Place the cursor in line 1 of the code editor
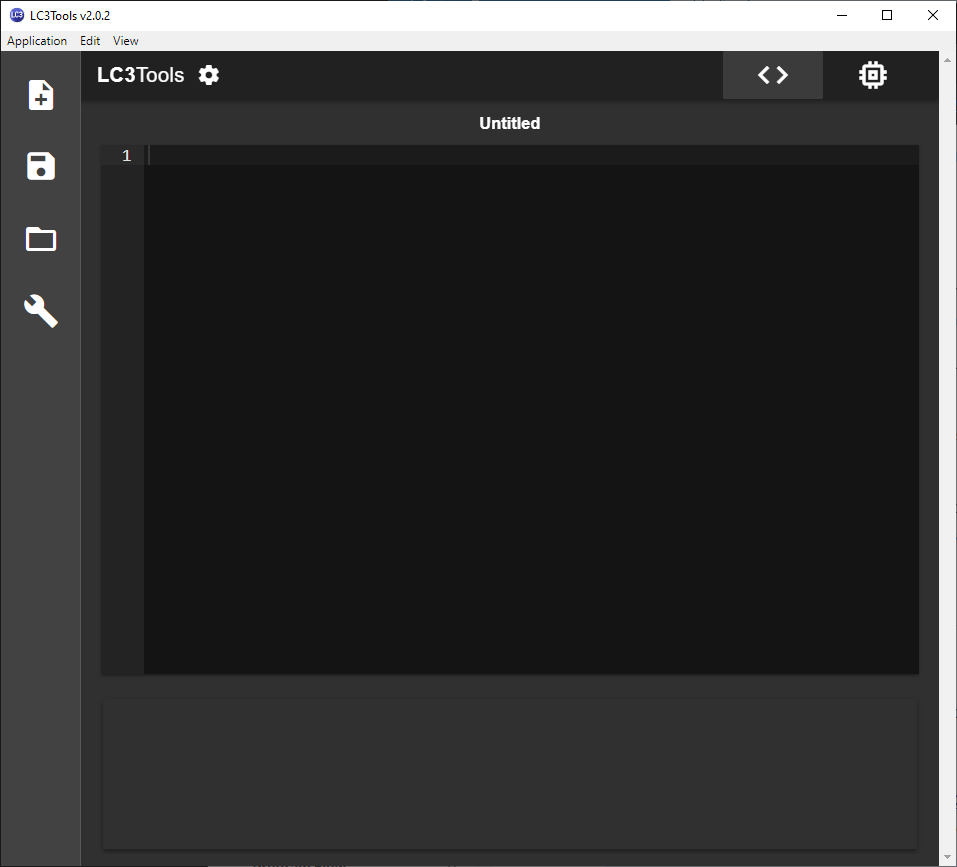Image resolution: width=957 pixels, height=867 pixels. pyautogui.click(x=531, y=156)
